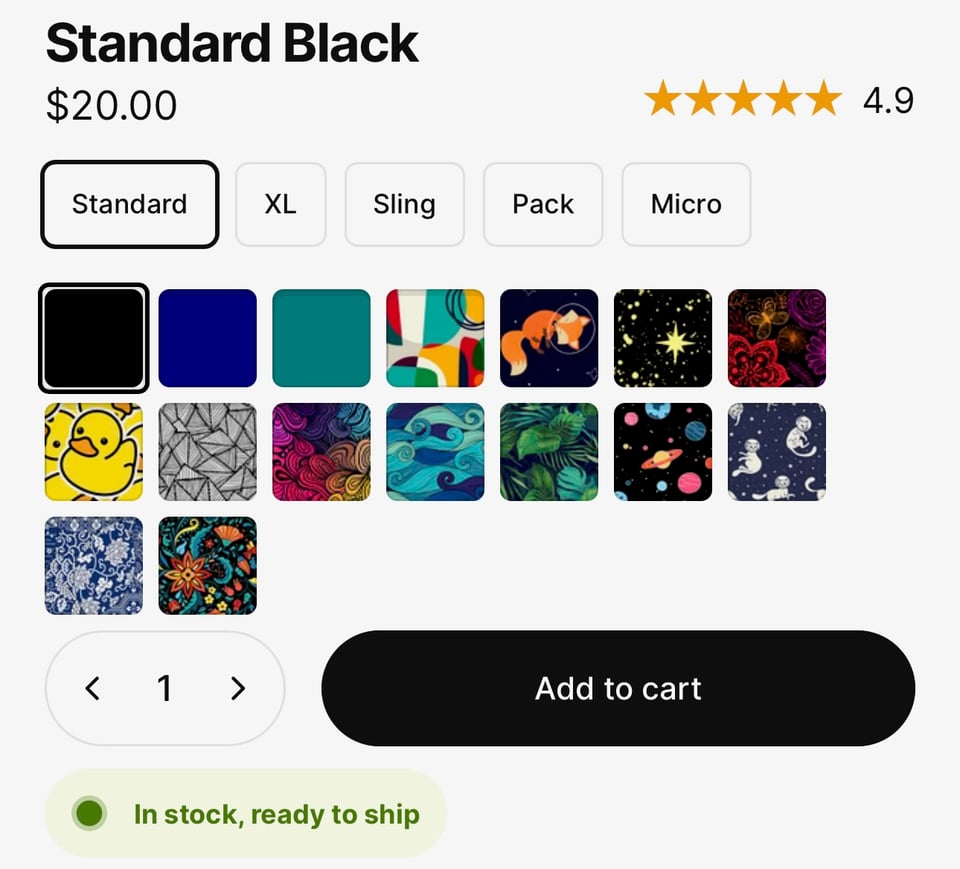Select the blue paisley fabric swatch
The height and width of the screenshot is (869, 960).
(x=93, y=567)
